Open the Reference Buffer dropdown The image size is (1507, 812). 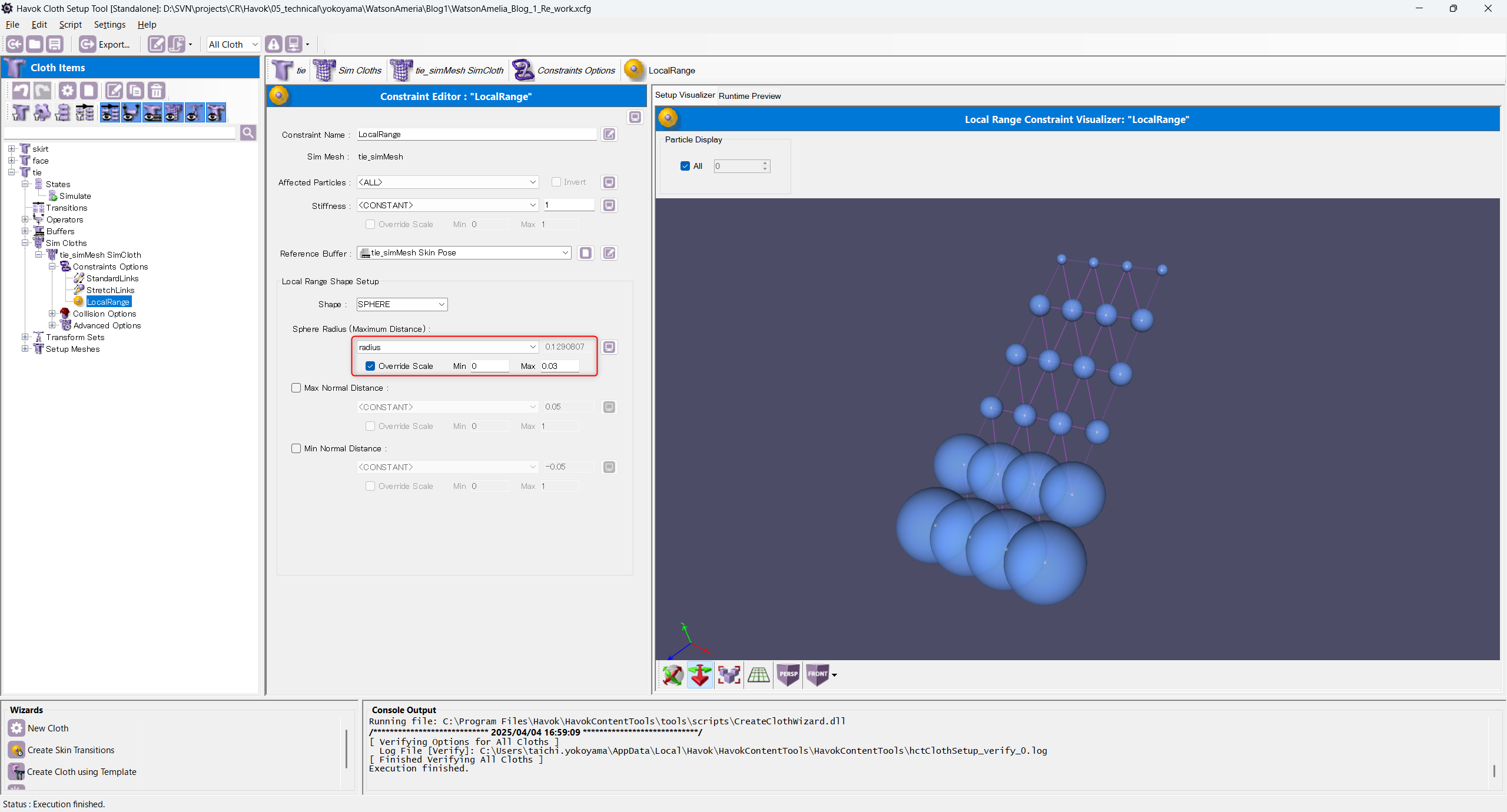(464, 253)
